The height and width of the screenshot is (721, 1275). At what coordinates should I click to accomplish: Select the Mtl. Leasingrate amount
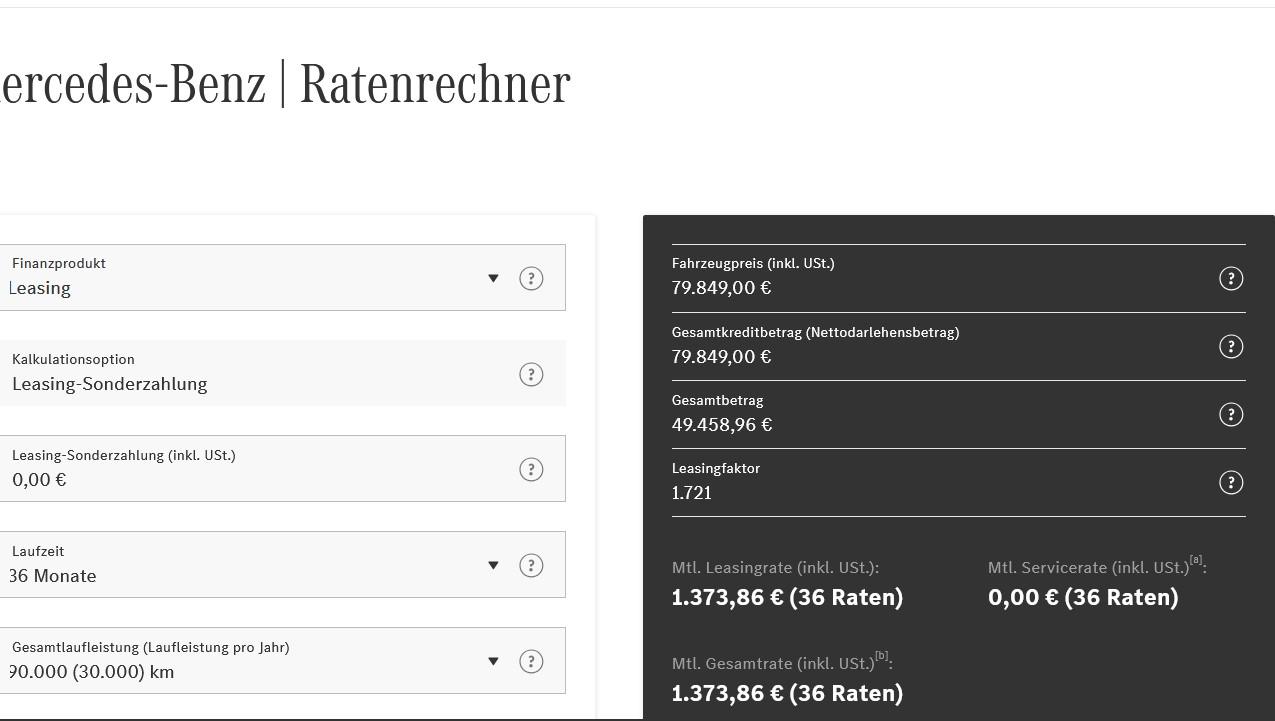tap(787, 597)
